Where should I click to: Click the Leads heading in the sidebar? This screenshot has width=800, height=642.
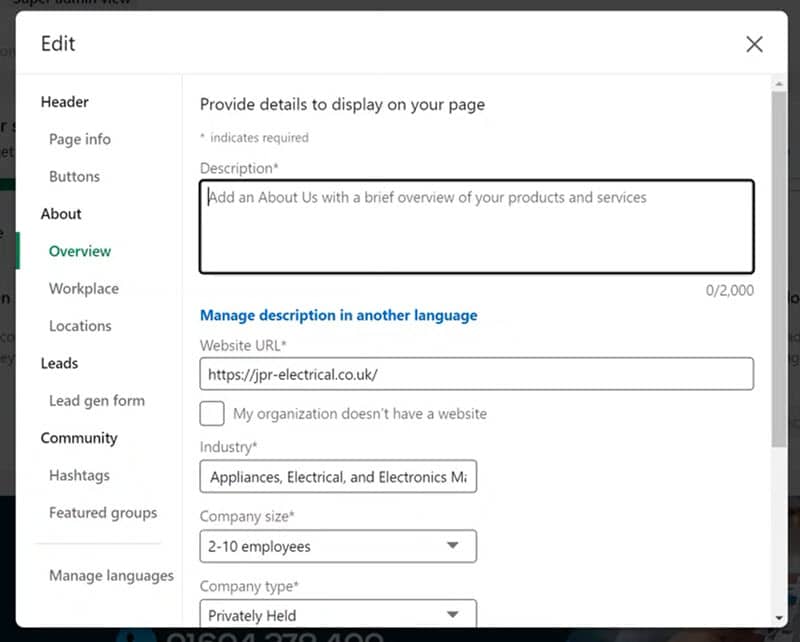(x=59, y=363)
